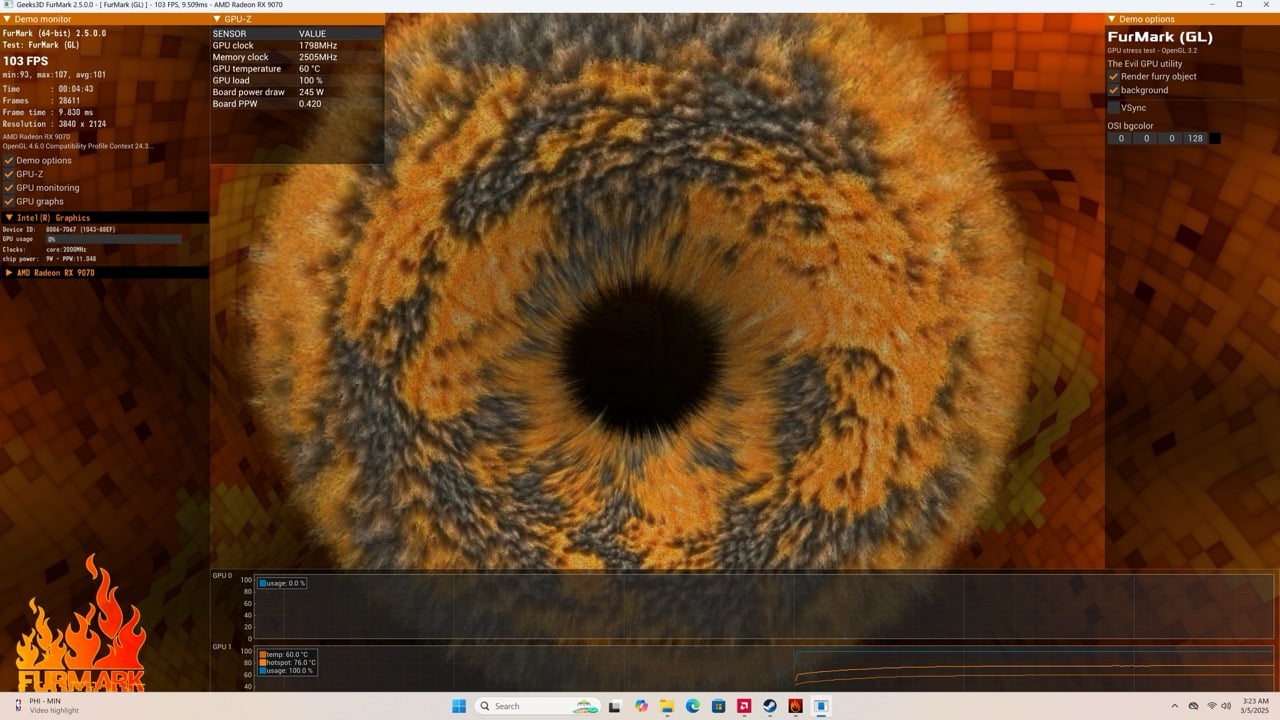Click the OSI bgcolor swatch

[1215, 138]
